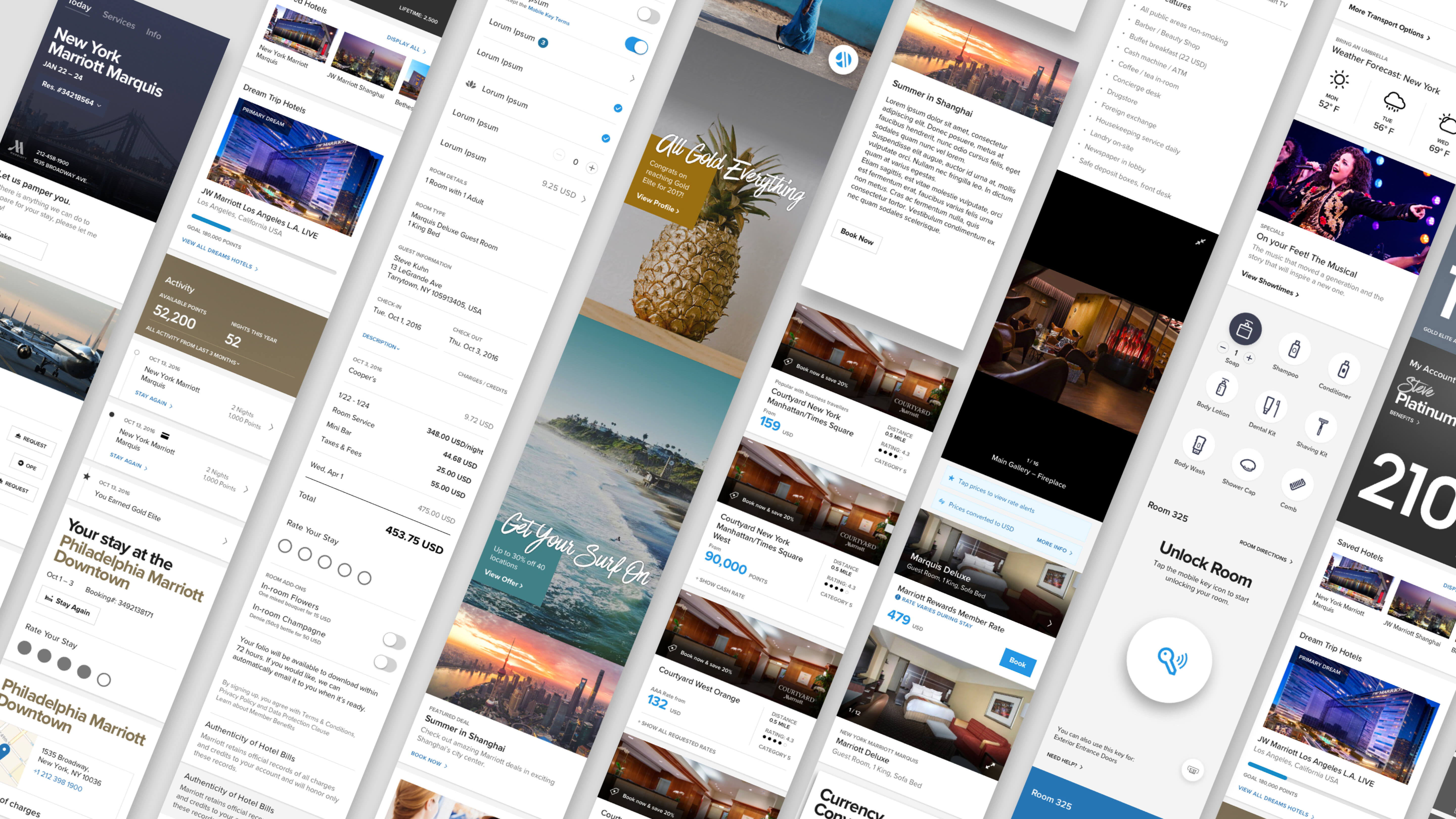Expand the Marriott Deluxe room photo fullscreen
The image size is (1456, 819).
click(990, 766)
